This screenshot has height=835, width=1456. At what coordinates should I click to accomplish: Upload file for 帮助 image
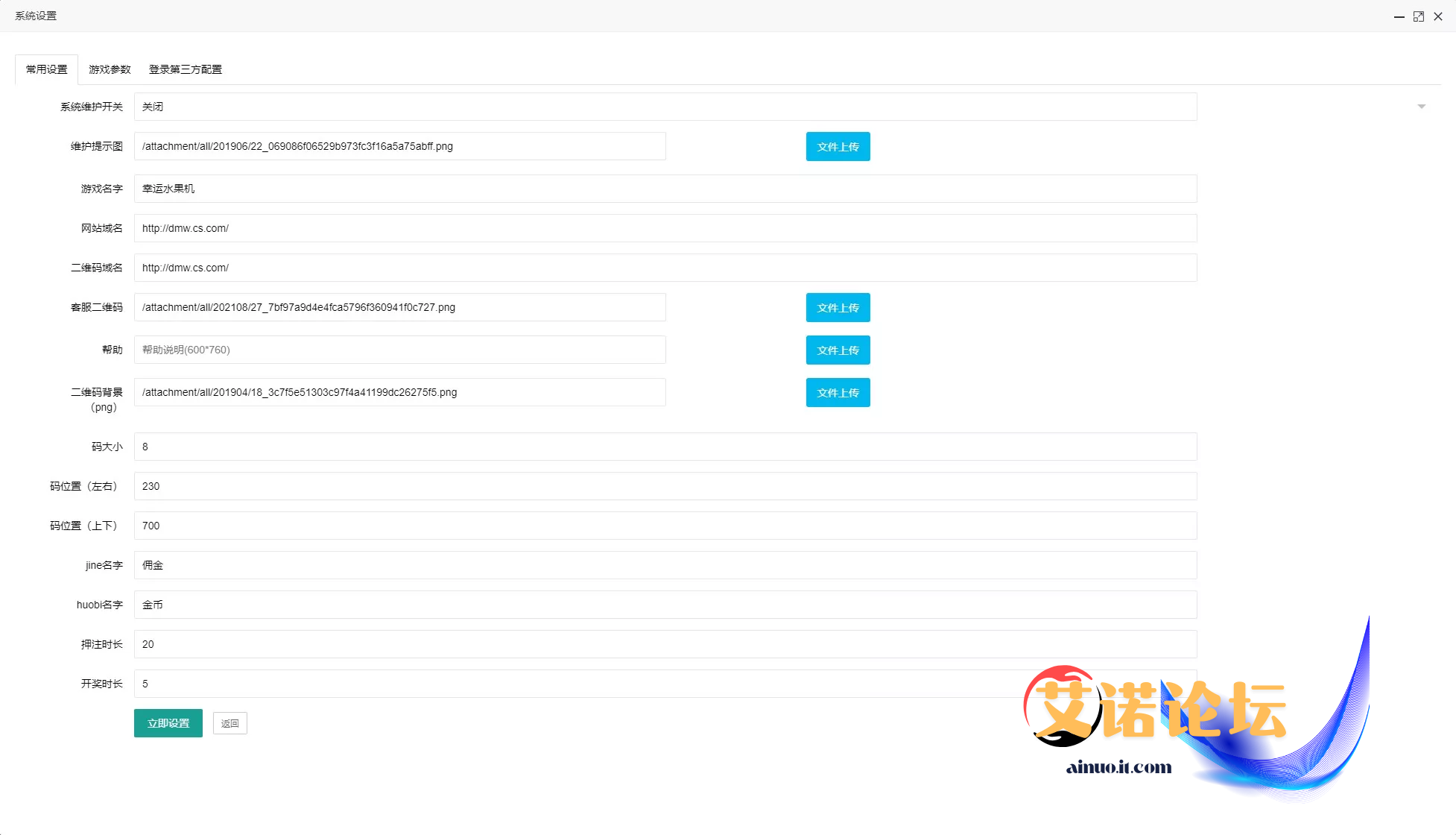(x=838, y=350)
